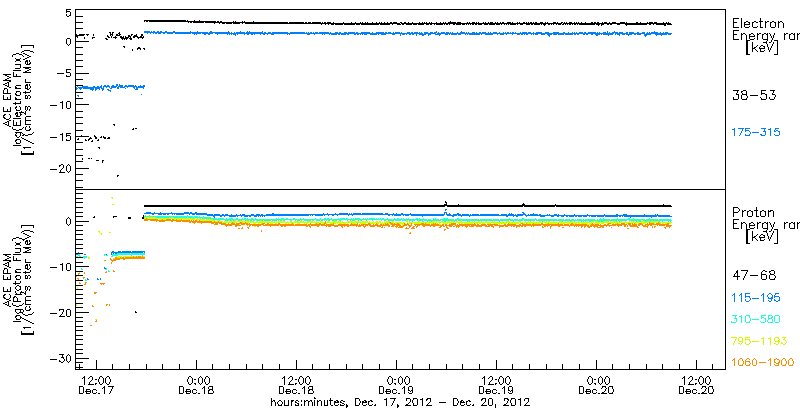Click the 12:00 Dec.17 time axis label
This screenshot has height=410, width=800.
(96, 386)
